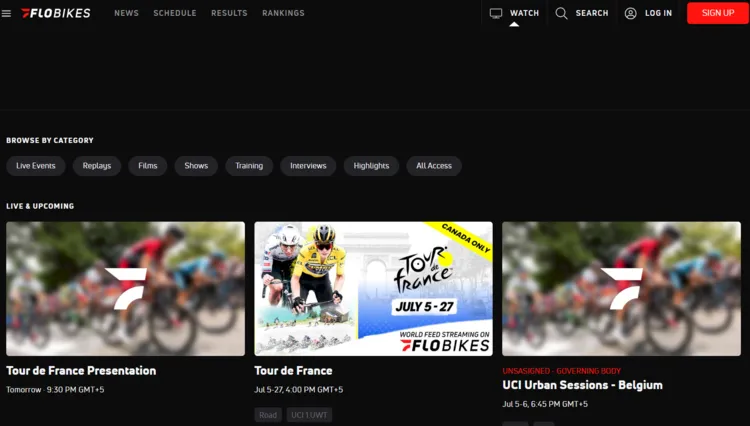The height and width of the screenshot is (426, 750).
Task: Open Tour de France July 5-27 thumbnail
Action: [x=374, y=289]
